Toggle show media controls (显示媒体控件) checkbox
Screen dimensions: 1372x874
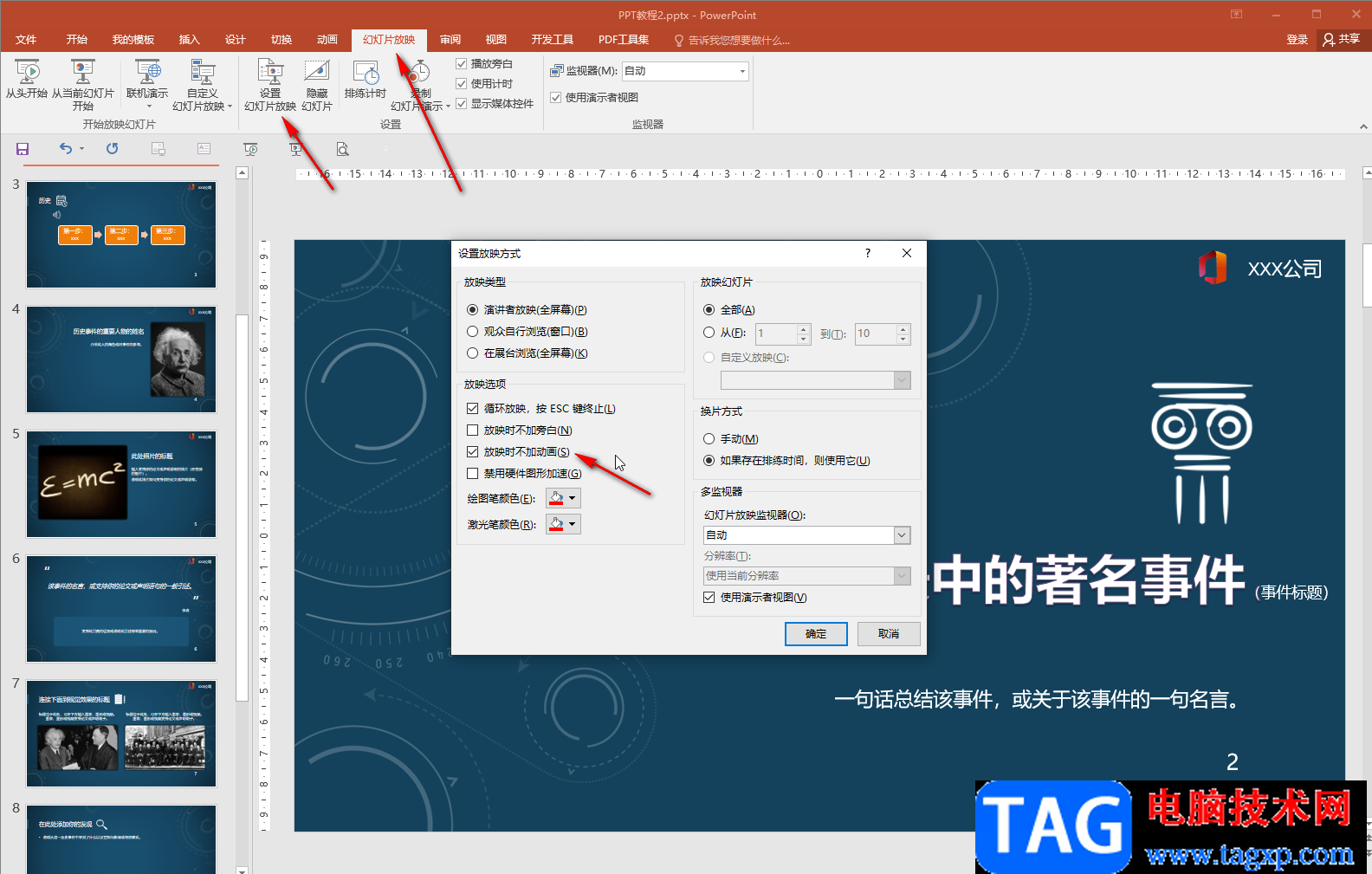click(x=462, y=103)
